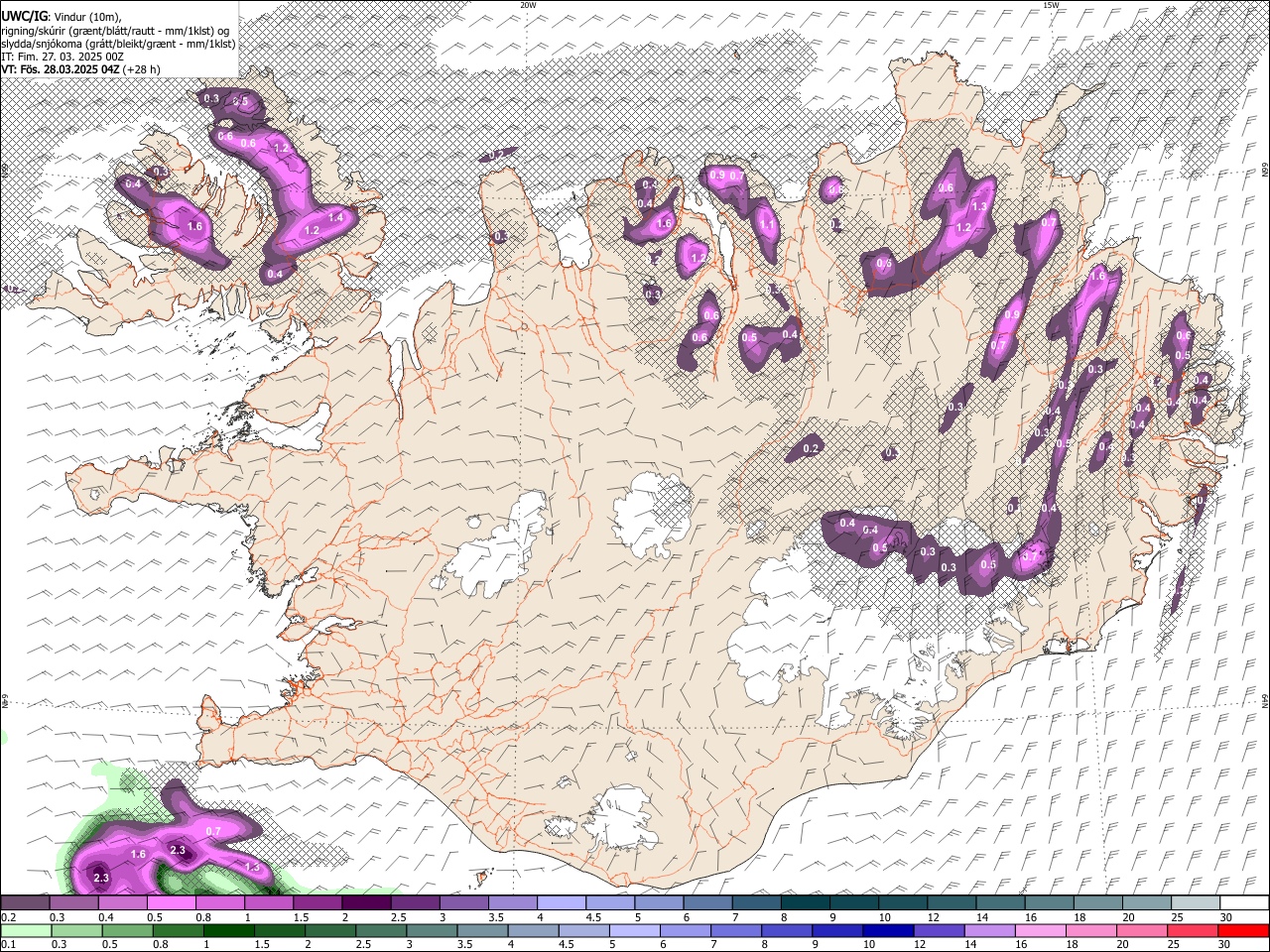The width and height of the screenshot is (1270, 952).
Task: Pick the grey-green 2.5 swatch in bottom legend
Action: [381, 930]
